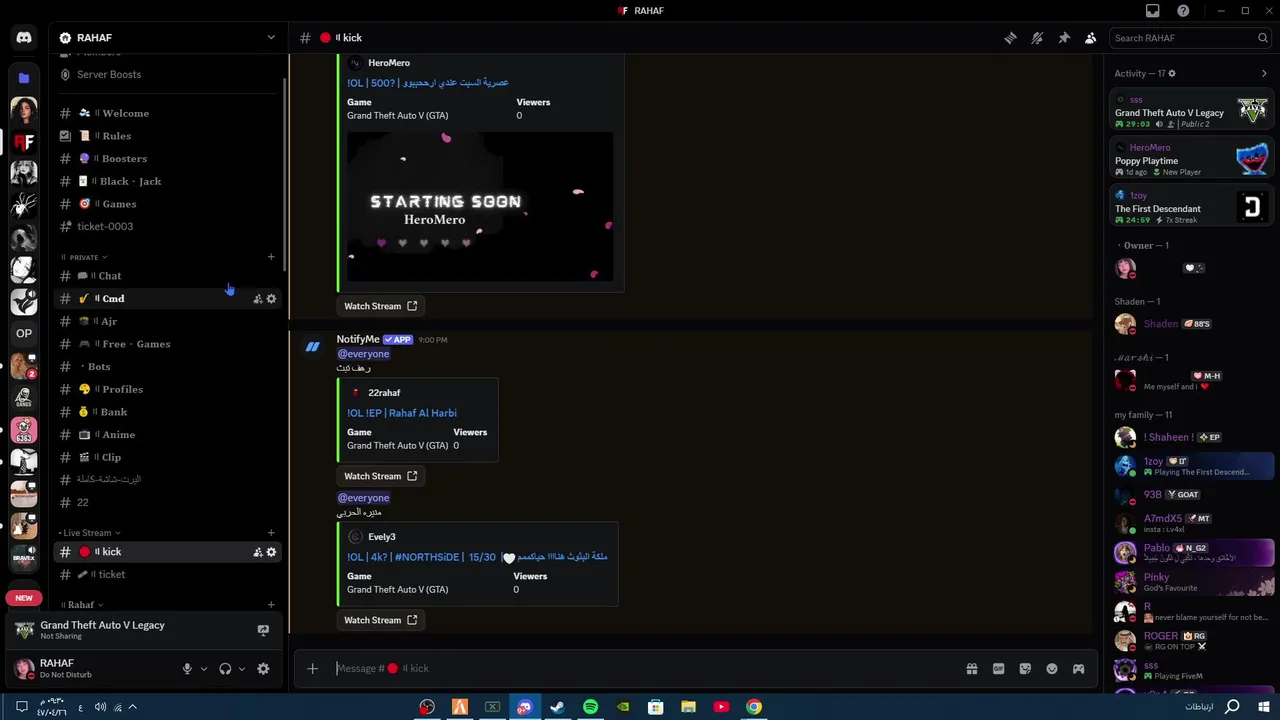The width and height of the screenshot is (1280, 720).
Task: Open Spotify from taskbar
Action: (x=590, y=707)
